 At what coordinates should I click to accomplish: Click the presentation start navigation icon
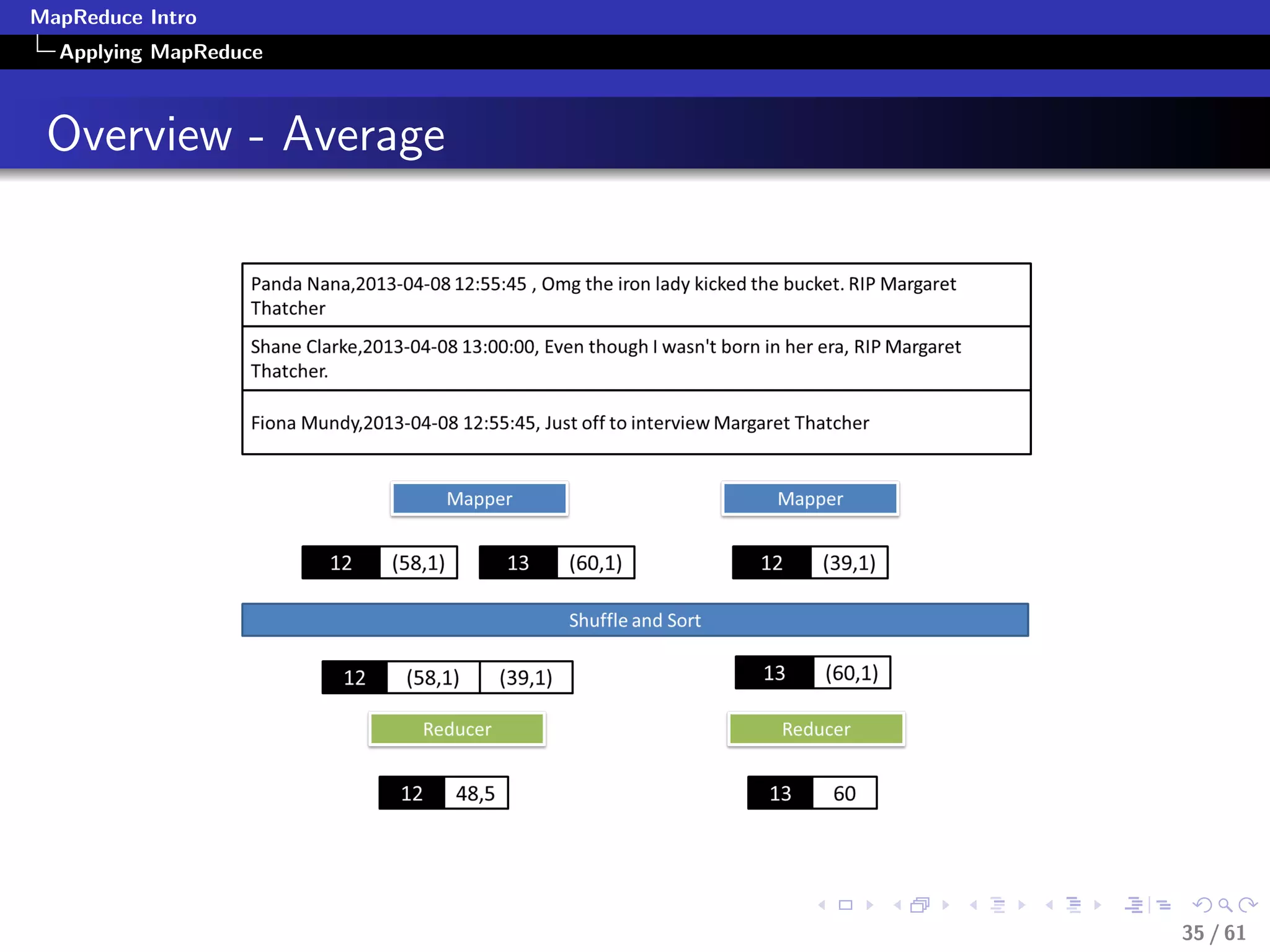(x=1134, y=905)
